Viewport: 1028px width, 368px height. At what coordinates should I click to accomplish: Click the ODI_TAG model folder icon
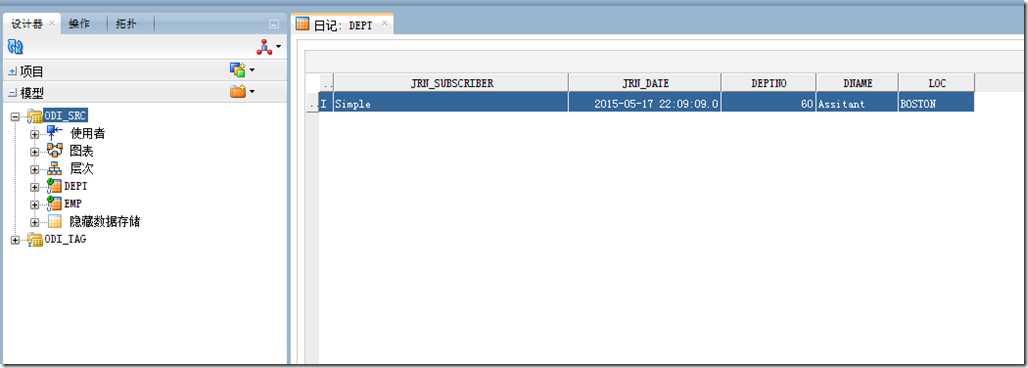coord(34,240)
